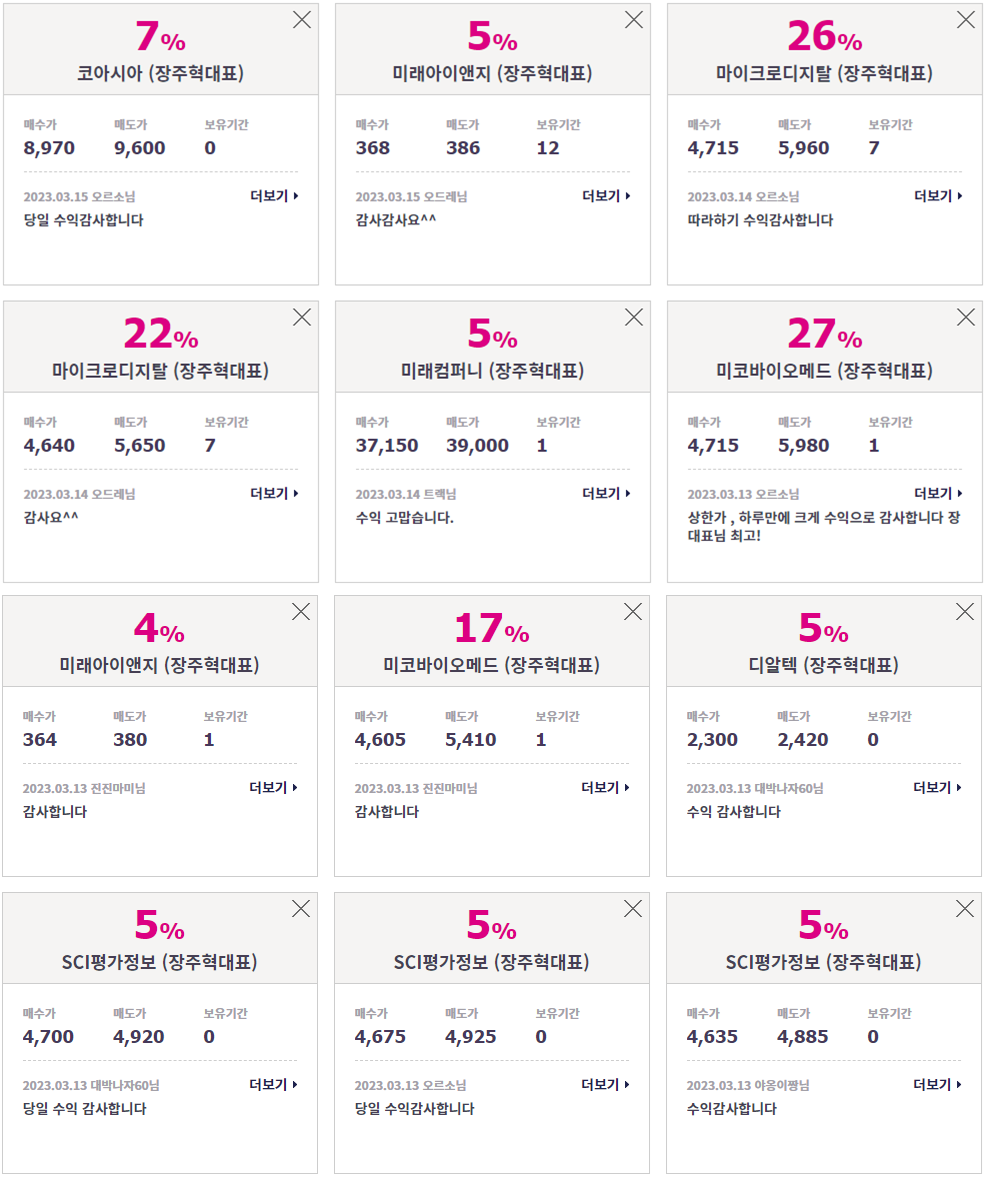Close the 코아시아 7% profit card

[302, 20]
